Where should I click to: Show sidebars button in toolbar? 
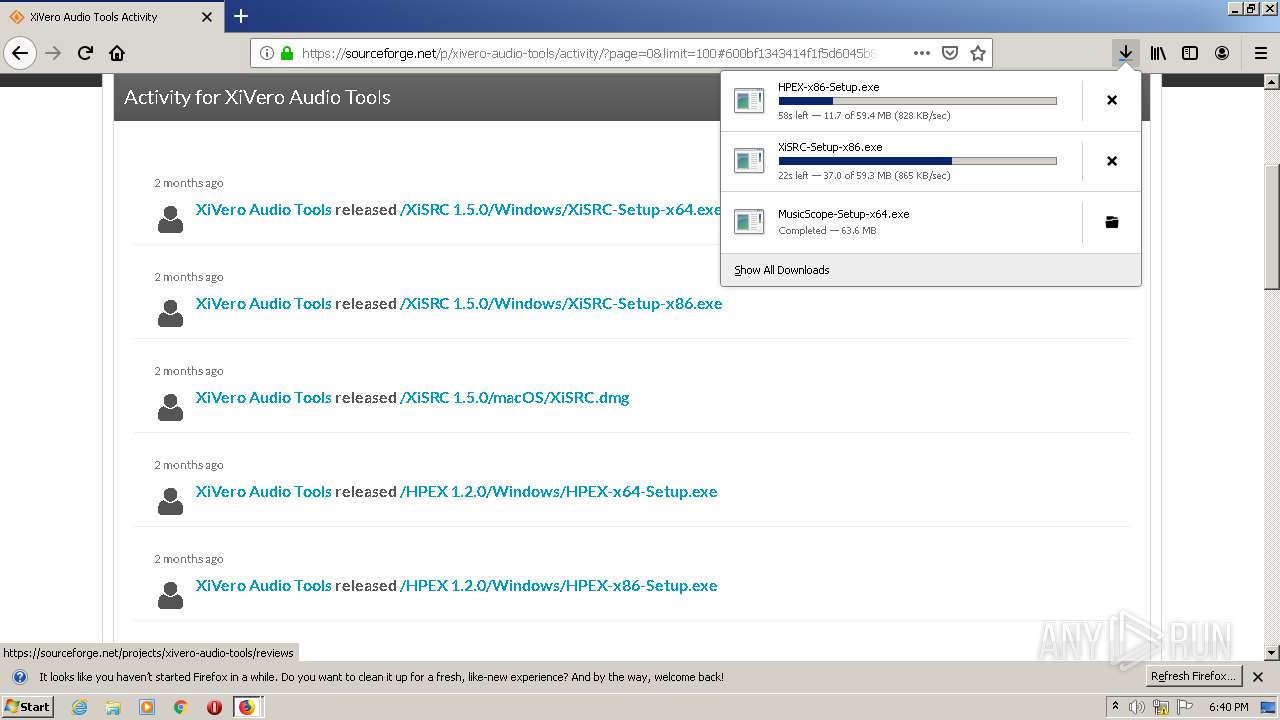point(1190,53)
